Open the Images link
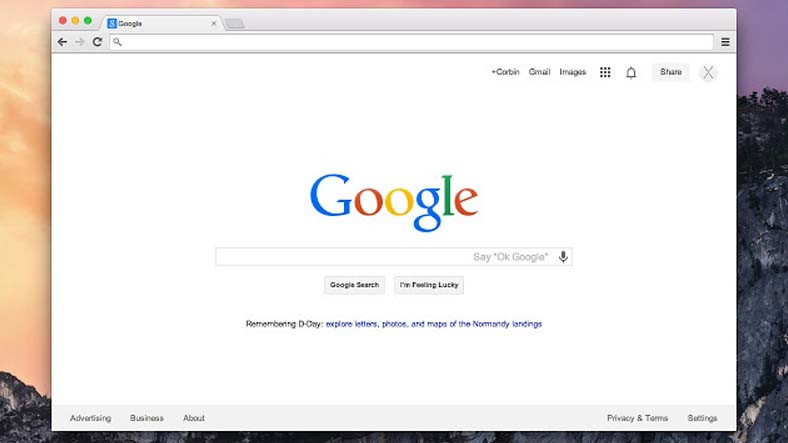Image resolution: width=788 pixels, height=443 pixels. click(573, 72)
